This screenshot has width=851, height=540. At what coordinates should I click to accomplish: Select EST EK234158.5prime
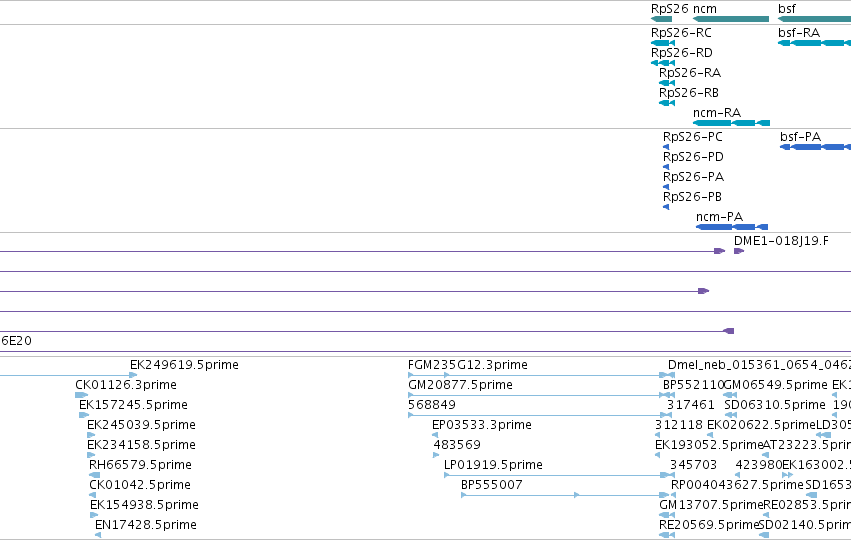click(x=141, y=446)
